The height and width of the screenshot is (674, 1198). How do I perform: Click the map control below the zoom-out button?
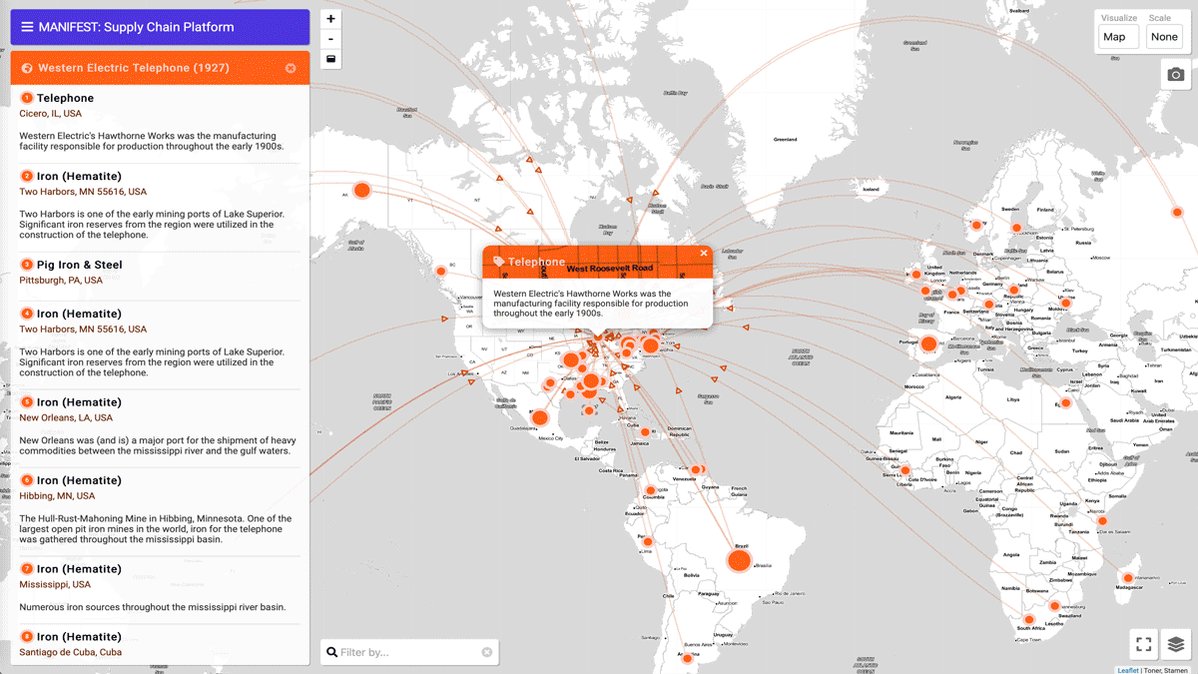[331, 59]
